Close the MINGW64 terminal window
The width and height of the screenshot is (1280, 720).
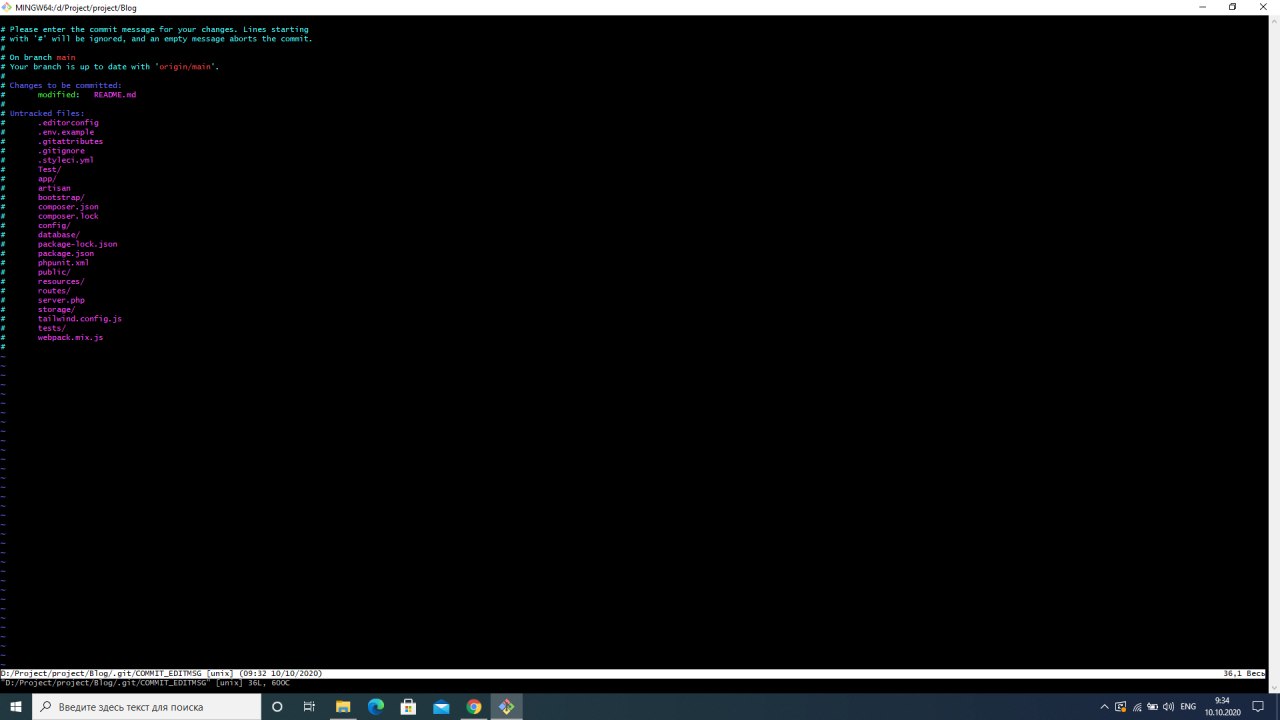[1262, 7]
